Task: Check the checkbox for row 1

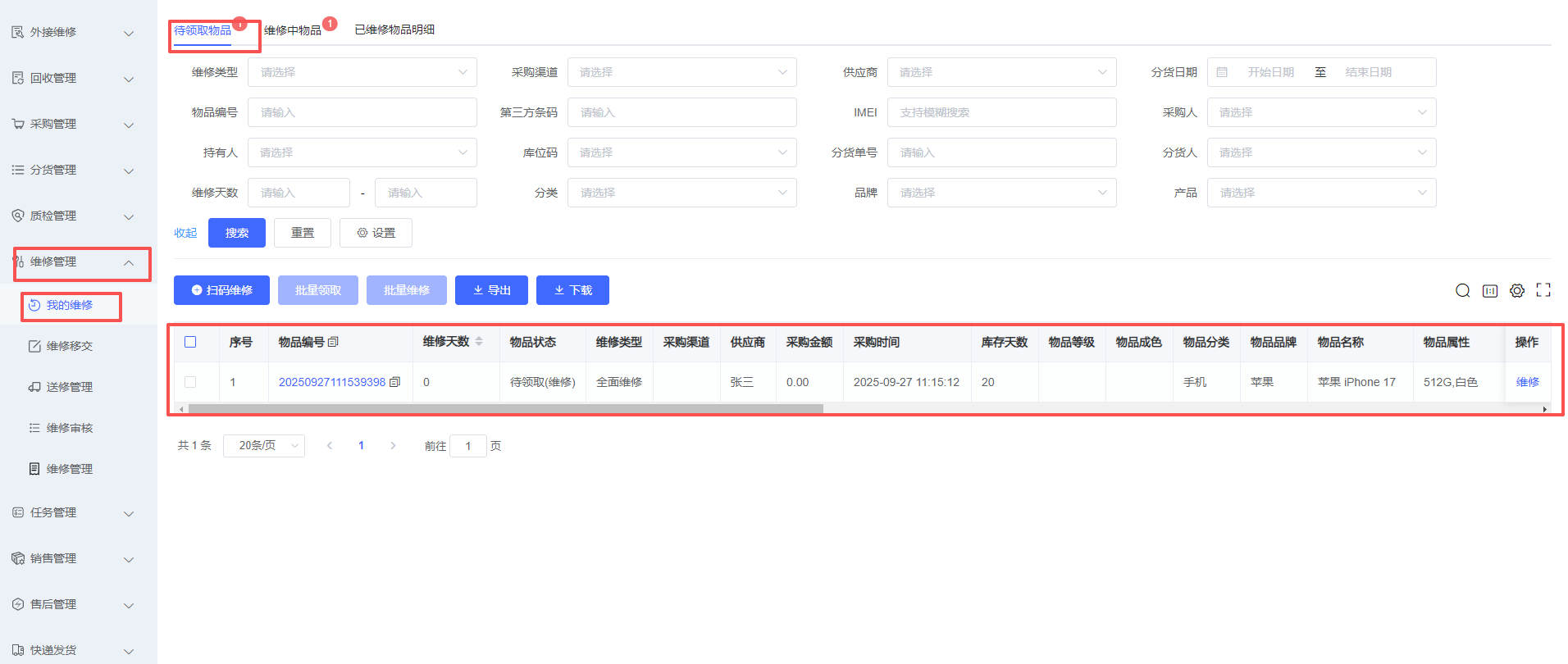Action: pyautogui.click(x=190, y=382)
